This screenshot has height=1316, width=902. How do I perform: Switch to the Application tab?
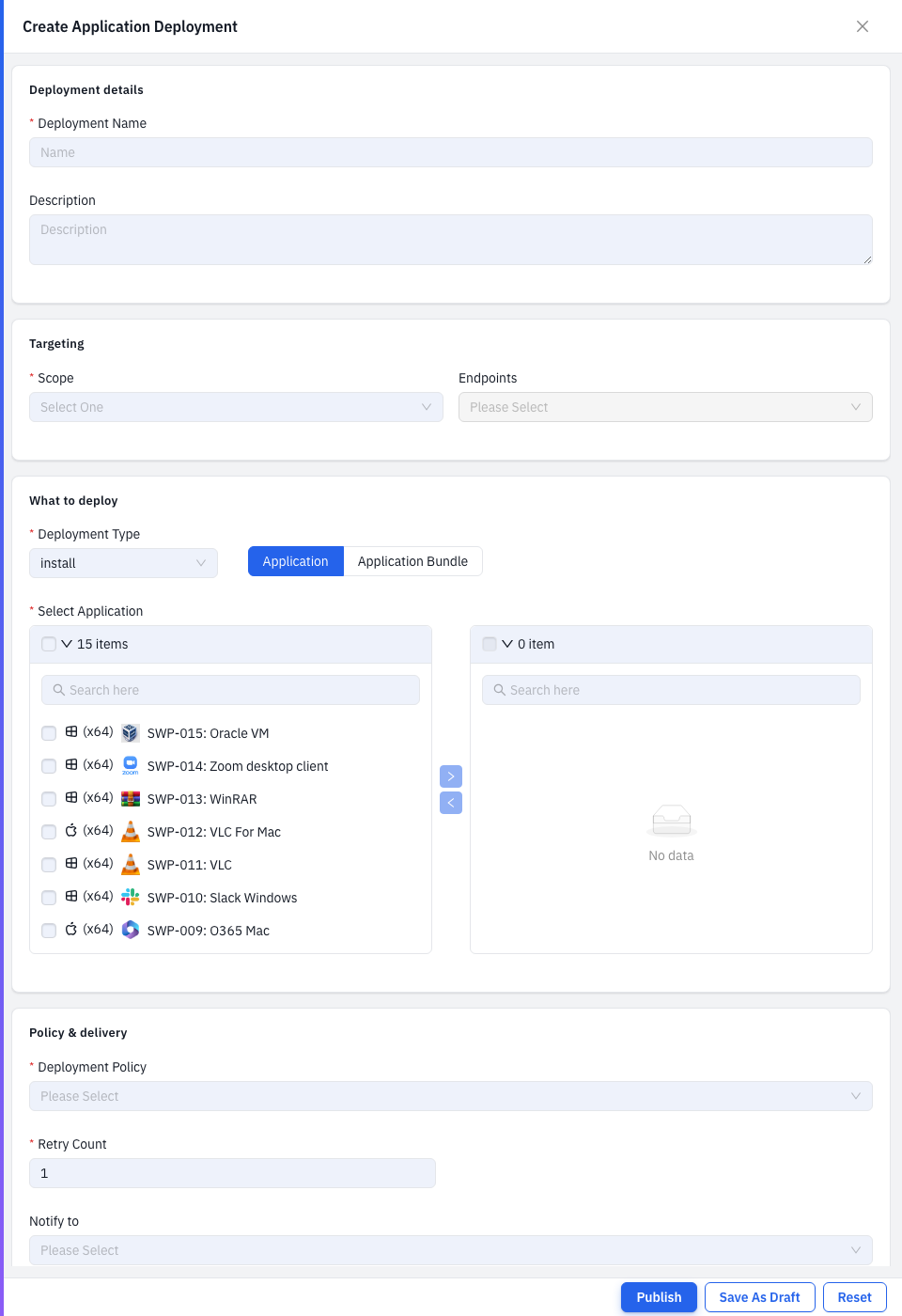click(296, 561)
